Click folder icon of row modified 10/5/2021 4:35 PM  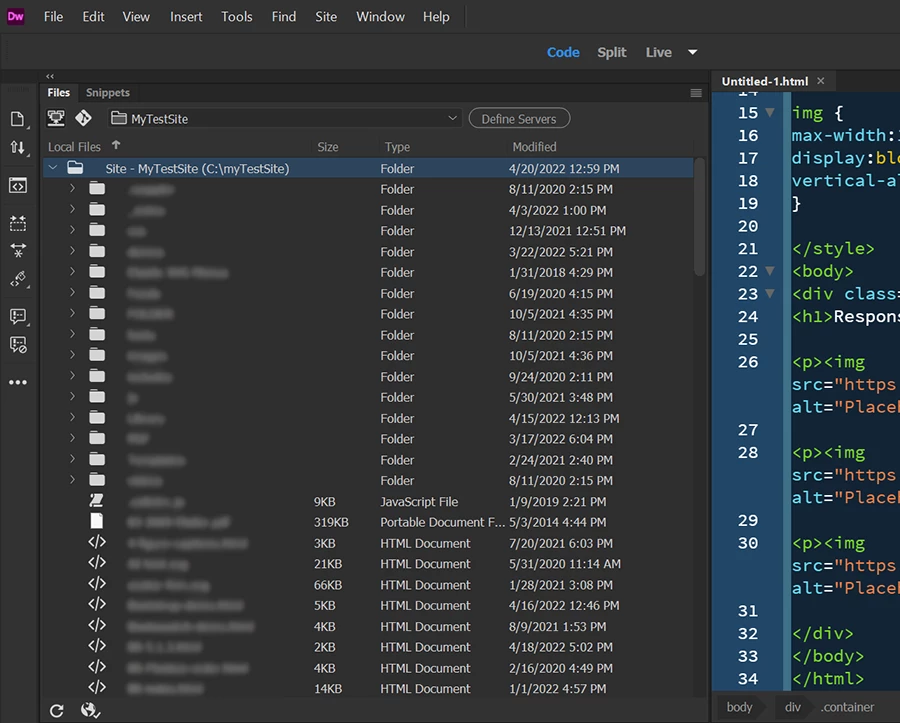(x=97, y=313)
